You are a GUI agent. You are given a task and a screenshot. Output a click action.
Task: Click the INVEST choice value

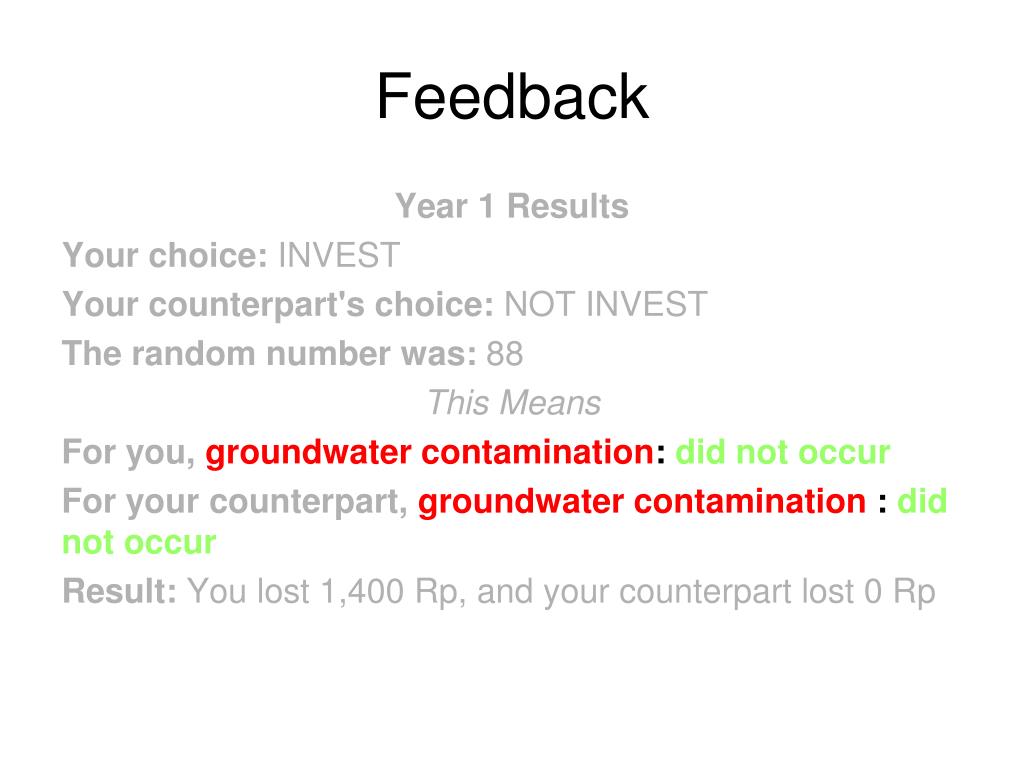coord(339,255)
